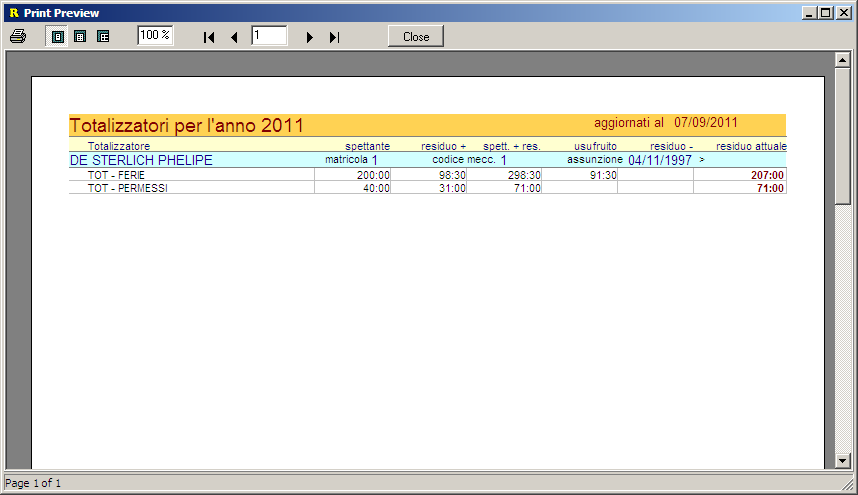This screenshot has height=495, width=858.
Task: Click employee name DE STERLICH PHELIPE
Action: pos(141,160)
